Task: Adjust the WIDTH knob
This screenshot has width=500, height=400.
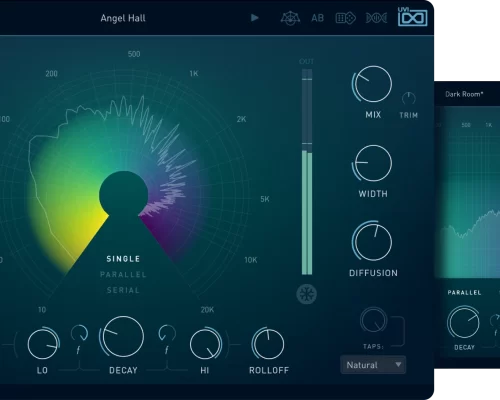Action: pyautogui.click(x=373, y=163)
